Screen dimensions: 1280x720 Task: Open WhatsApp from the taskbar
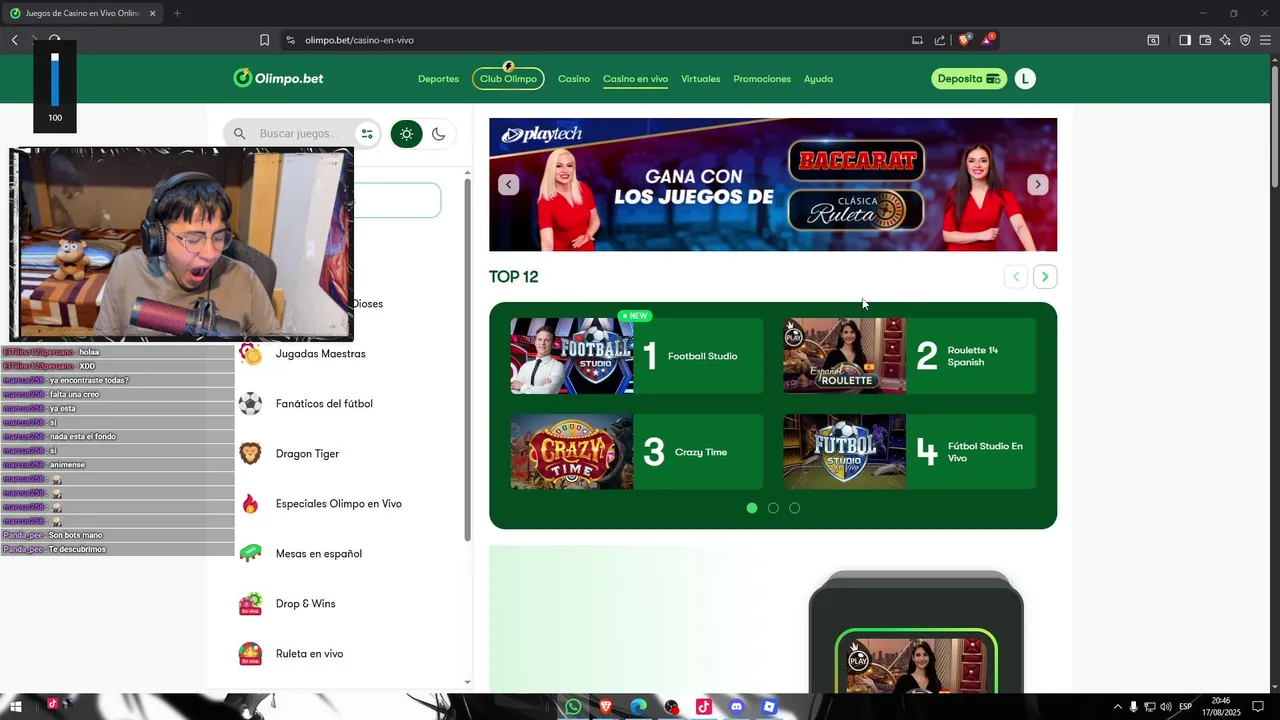click(573, 707)
